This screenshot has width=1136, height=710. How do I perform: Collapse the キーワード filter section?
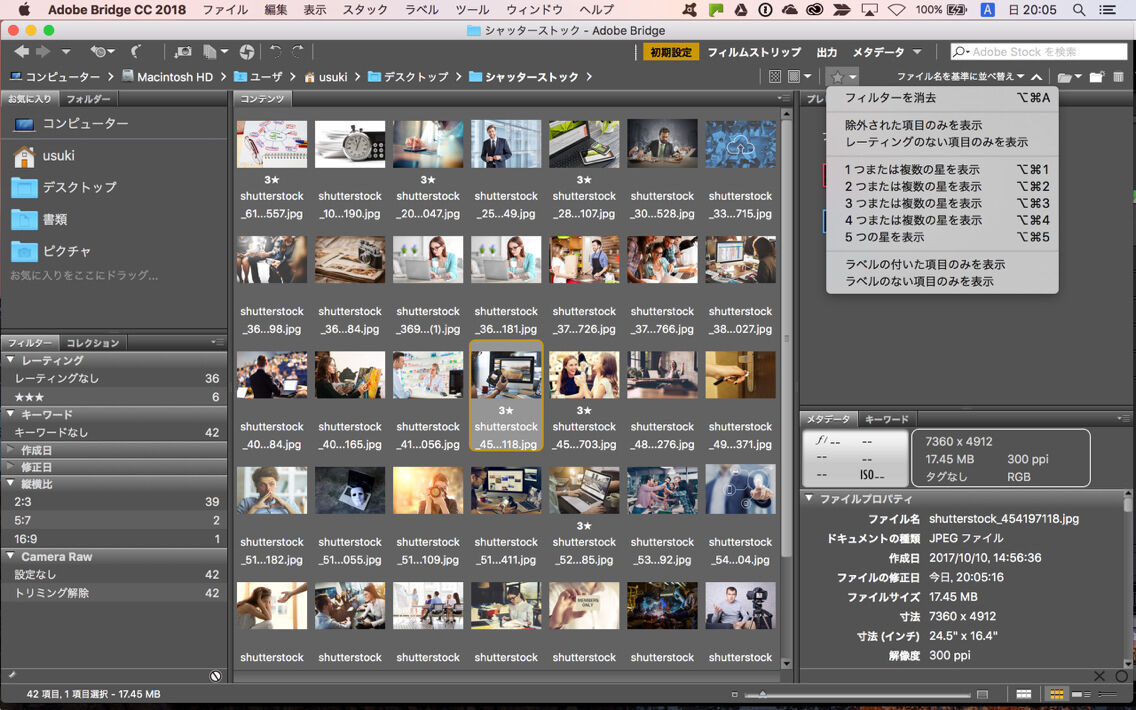pyautogui.click(x=11, y=414)
